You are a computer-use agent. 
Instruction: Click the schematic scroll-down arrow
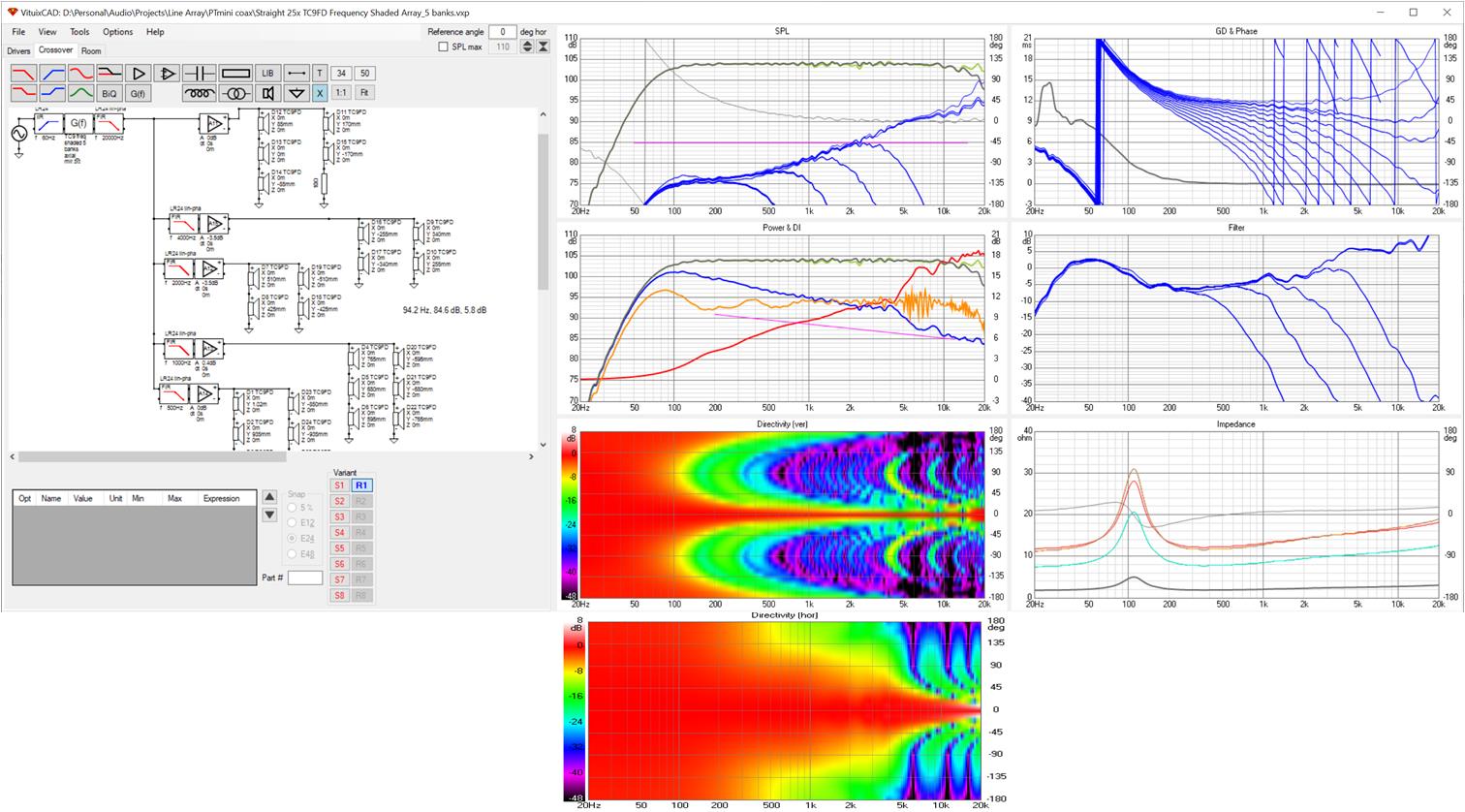coord(543,445)
